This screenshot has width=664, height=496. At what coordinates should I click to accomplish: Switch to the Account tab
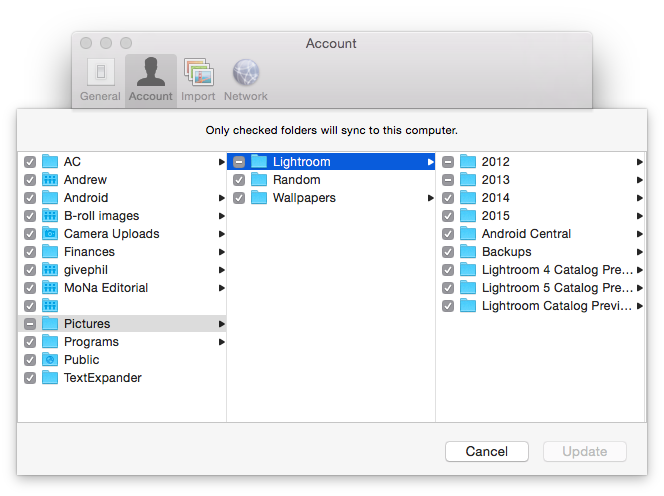click(151, 80)
